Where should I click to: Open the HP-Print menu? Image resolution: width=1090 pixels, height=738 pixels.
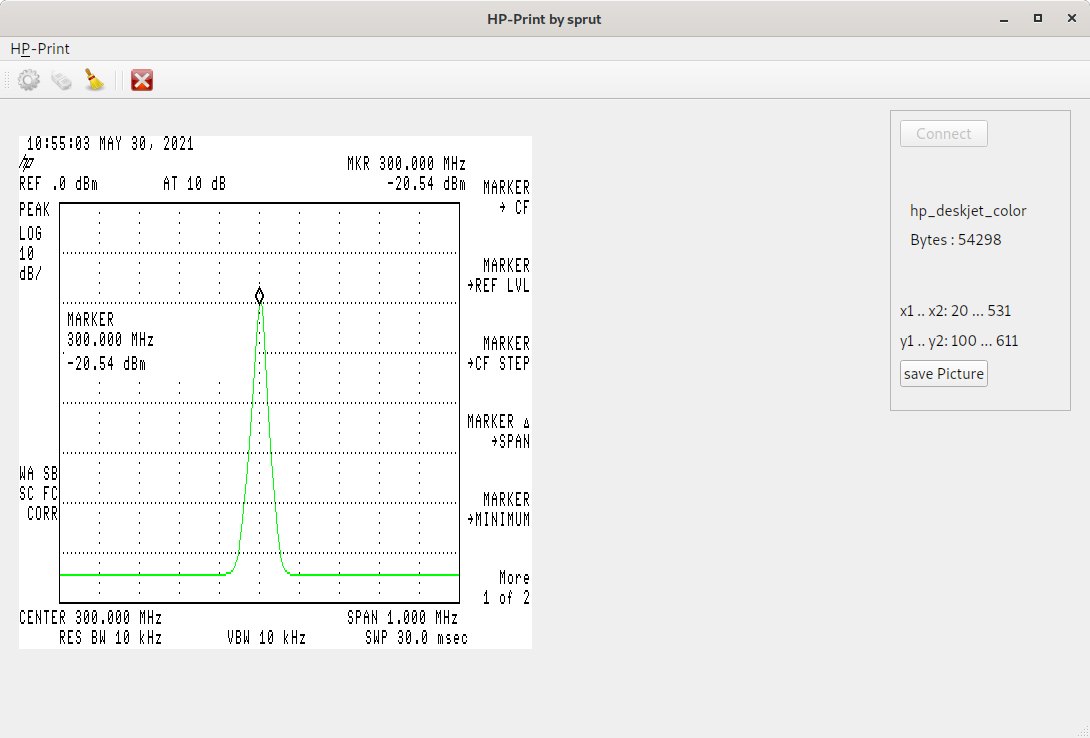(40, 48)
